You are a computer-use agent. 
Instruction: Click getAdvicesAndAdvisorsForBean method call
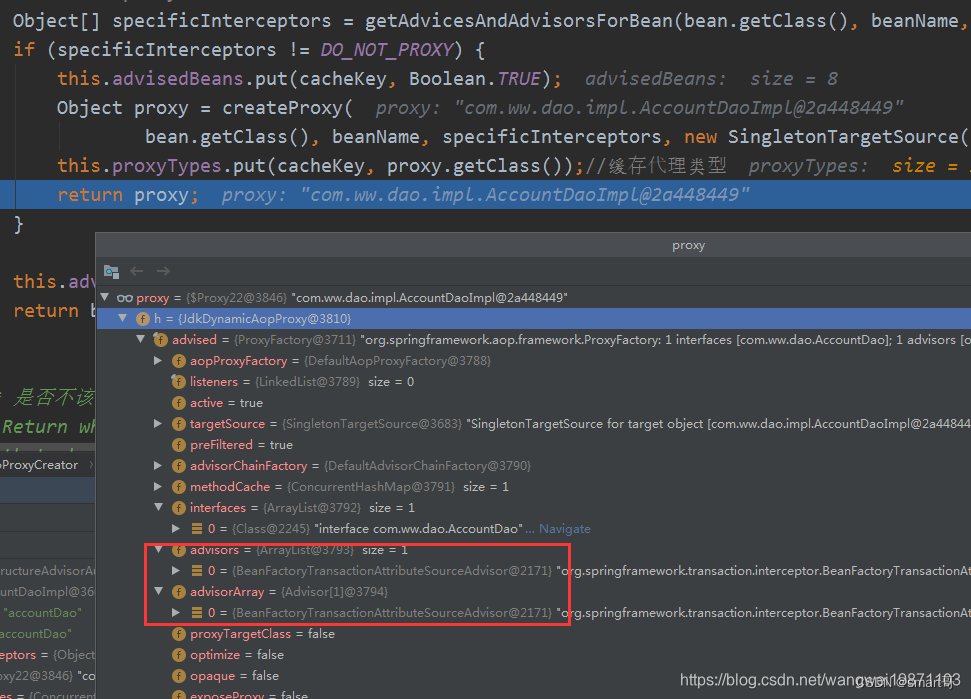coord(518,21)
